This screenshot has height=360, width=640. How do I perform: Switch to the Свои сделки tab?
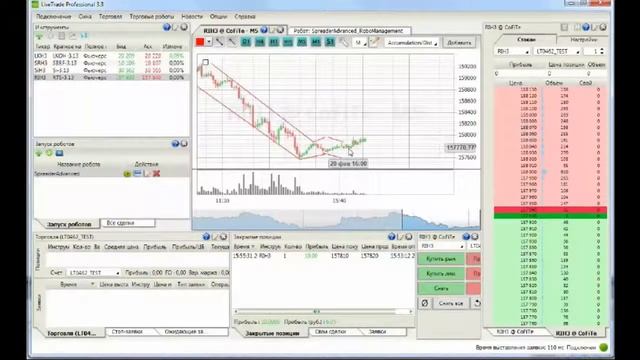[331, 332]
